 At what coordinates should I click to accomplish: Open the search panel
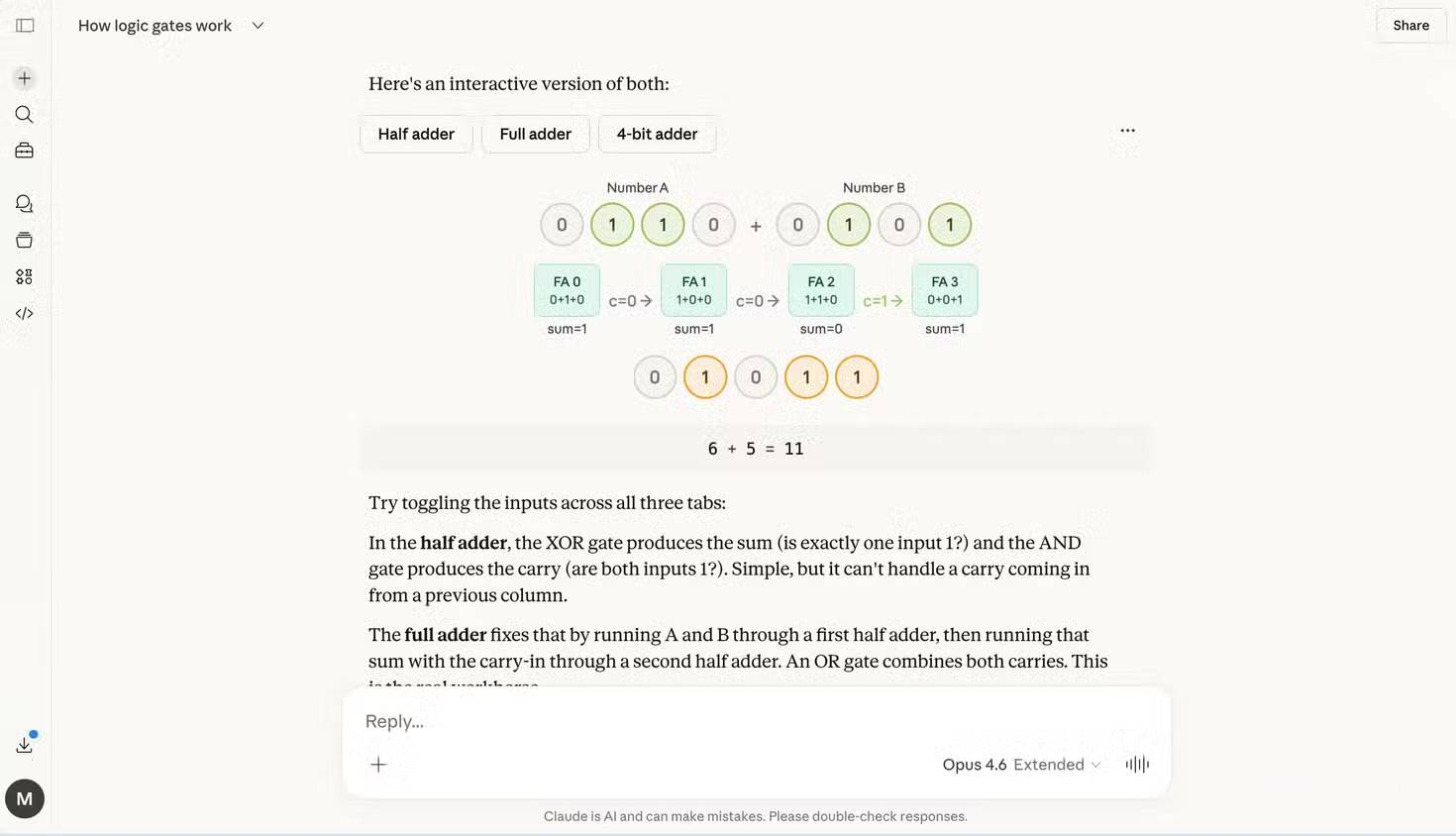click(x=24, y=114)
